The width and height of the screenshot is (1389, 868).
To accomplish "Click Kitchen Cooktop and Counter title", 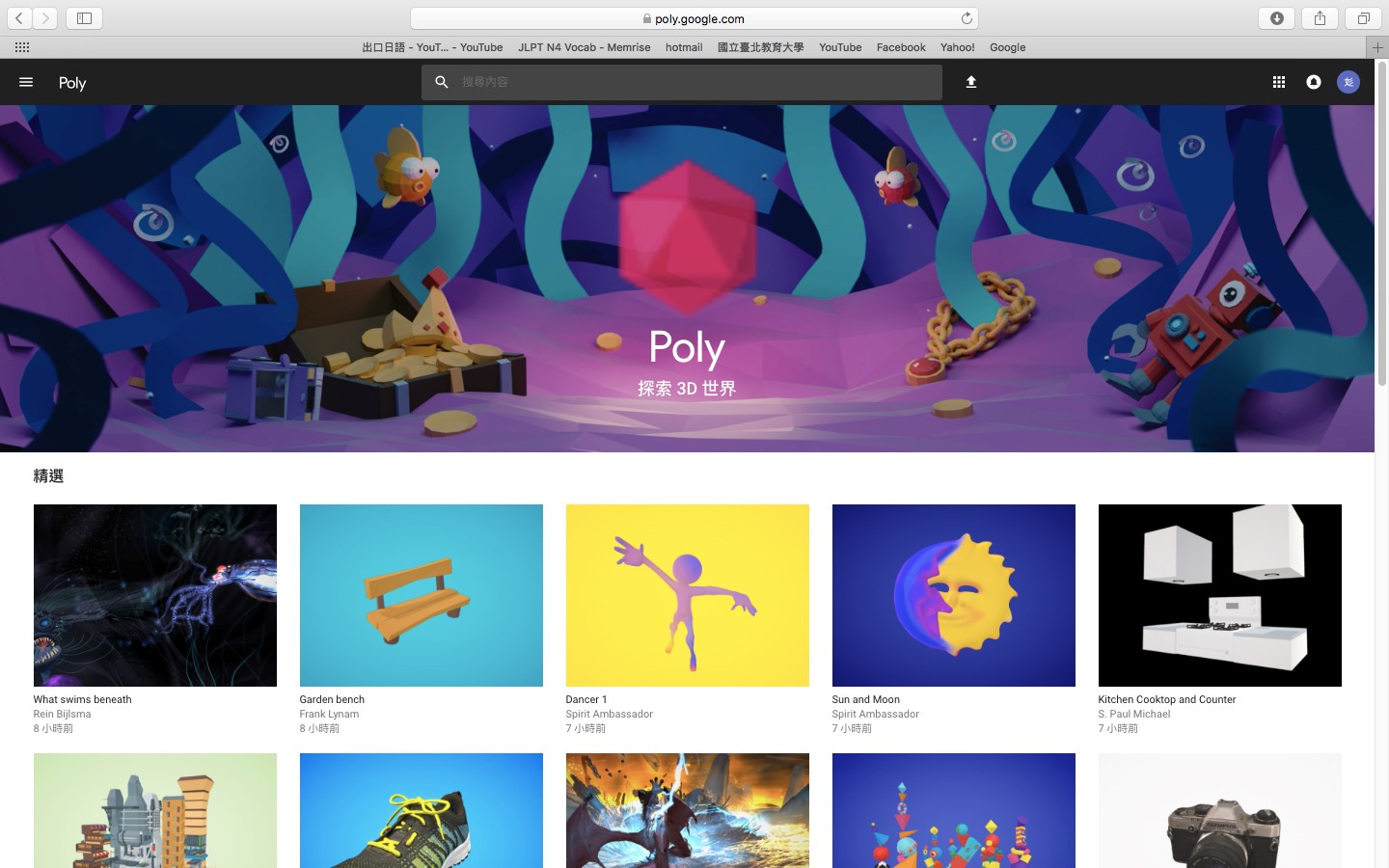I will (1166, 700).
